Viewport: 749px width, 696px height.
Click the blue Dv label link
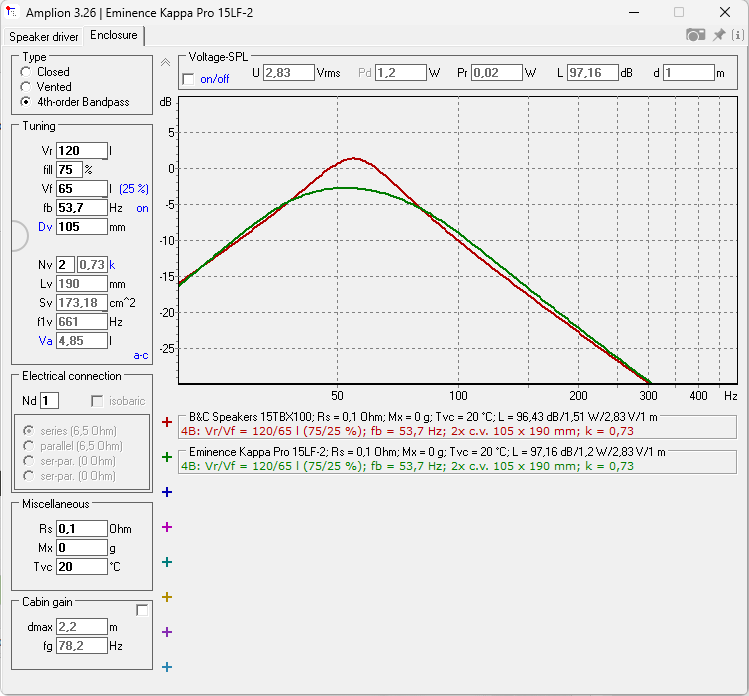[45, 227]
